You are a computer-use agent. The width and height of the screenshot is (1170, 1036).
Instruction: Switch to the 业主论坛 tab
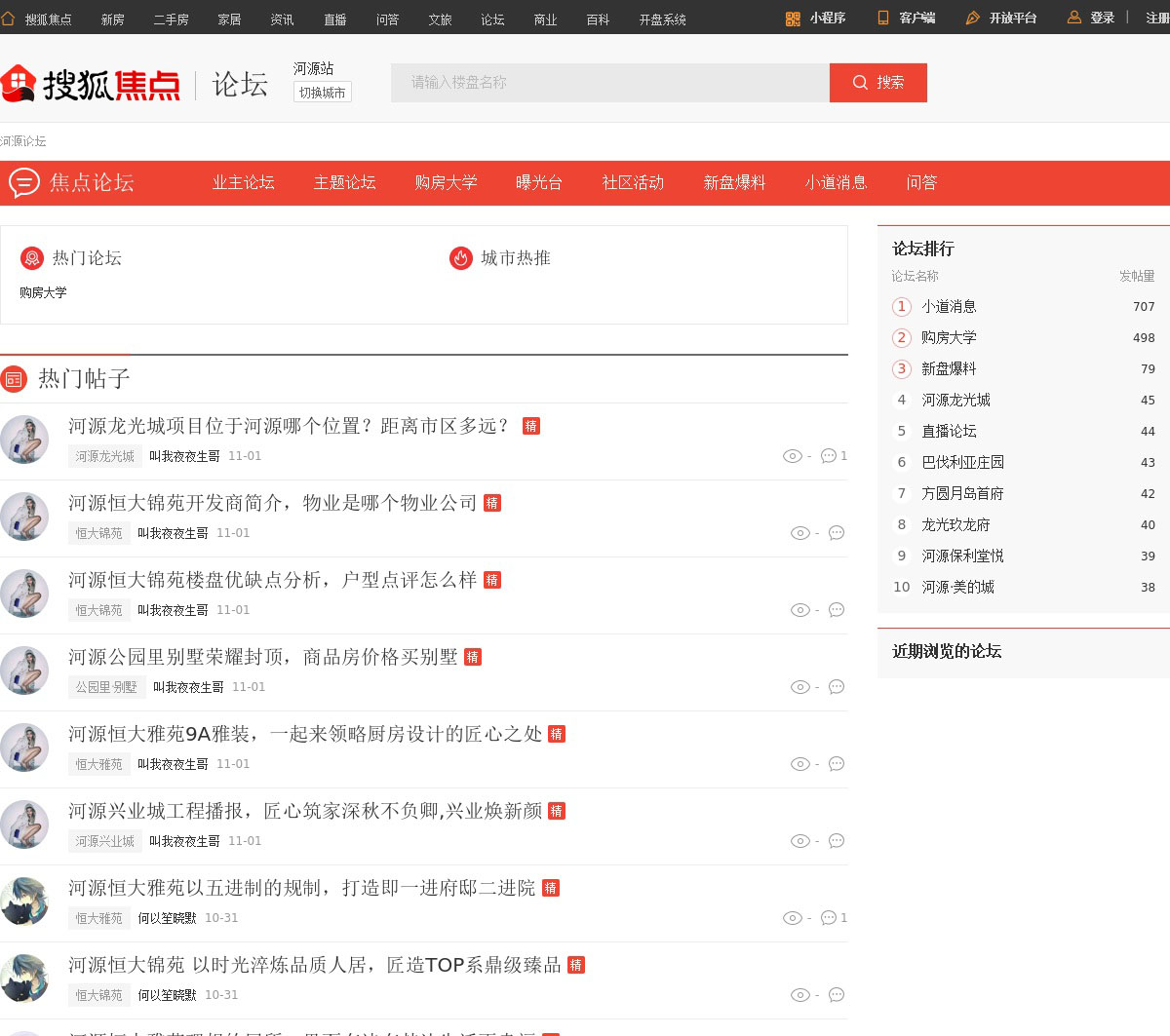pos(244,183)
